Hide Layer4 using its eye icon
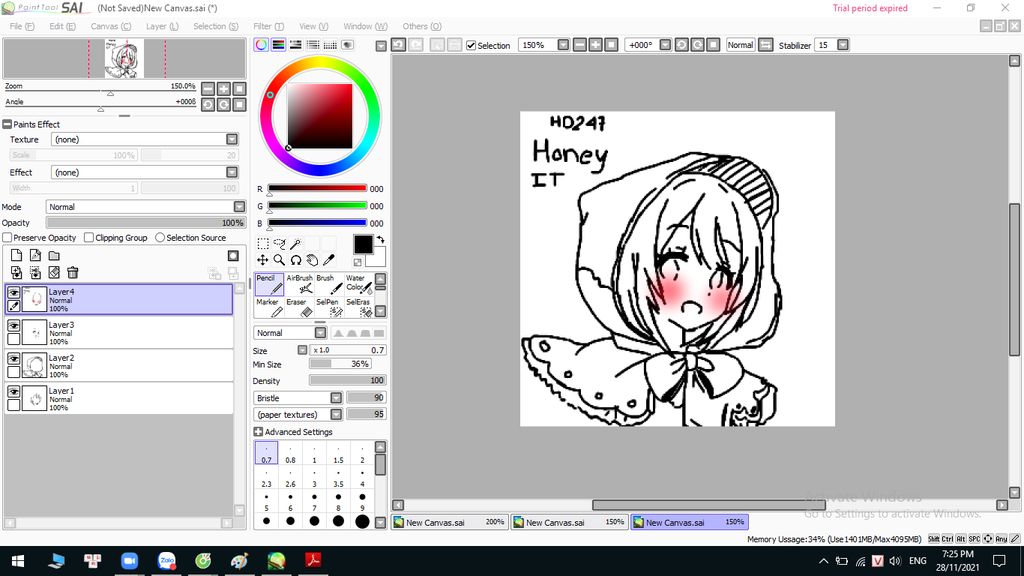The width and height of the screenshot is (1024, 576). (x=14, y=293)
